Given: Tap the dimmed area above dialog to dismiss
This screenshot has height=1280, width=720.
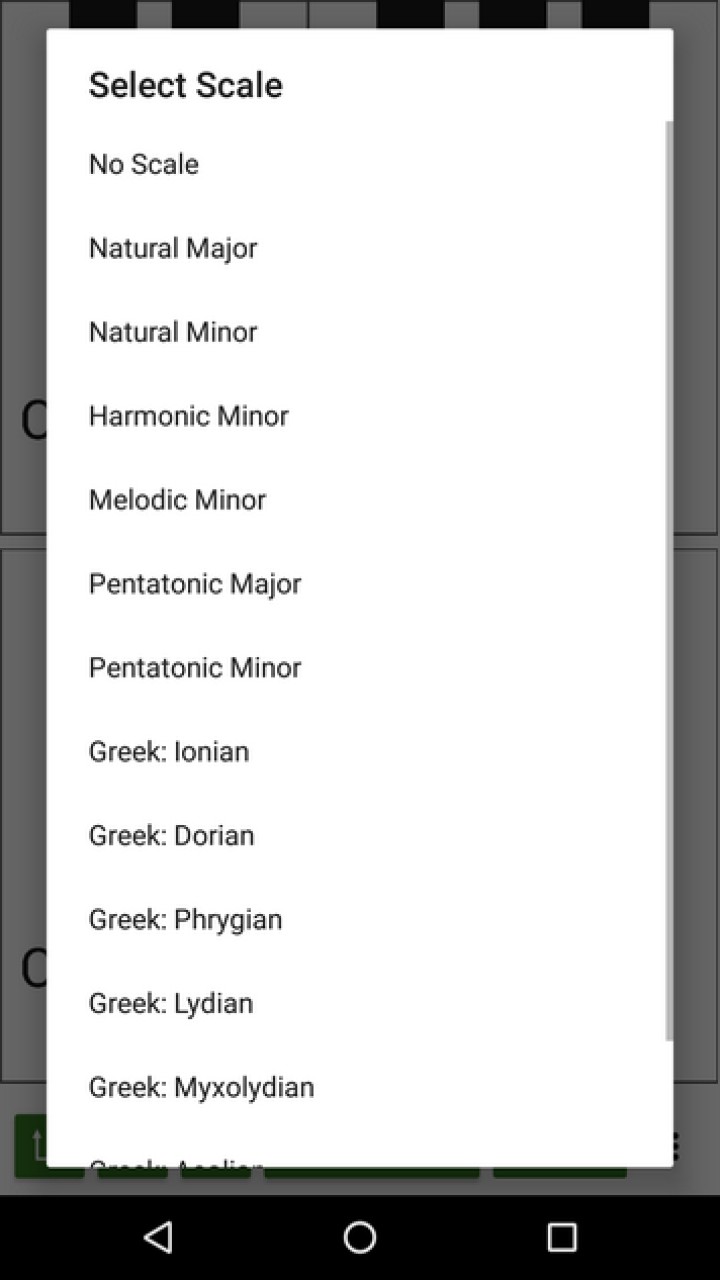Looking at the screenshot, I should click(360, 14).
